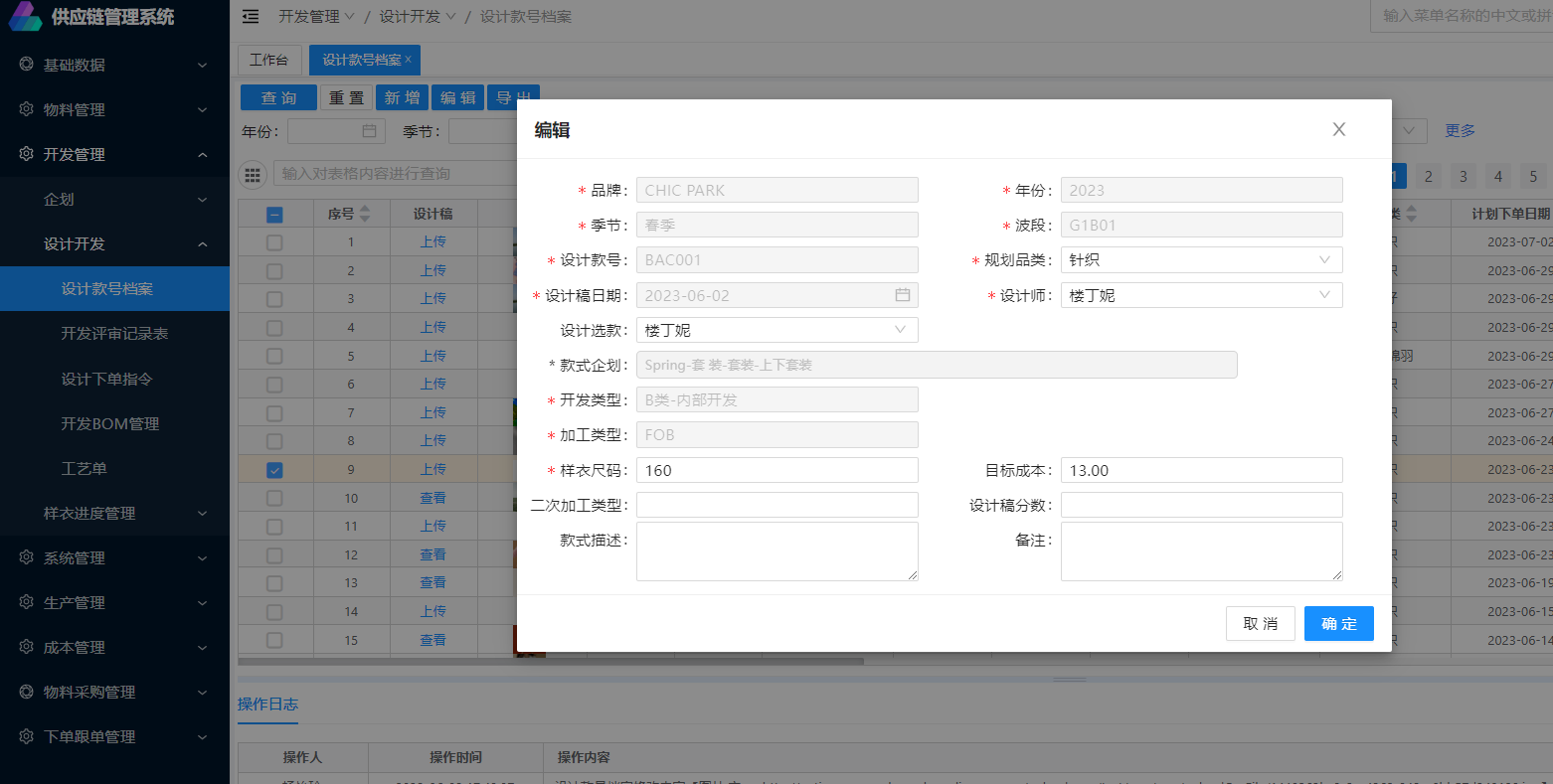Click into the 样衣尺码 input field
Image resolution: width=1553 pixels, height=784 pixels.
(776, 471)
